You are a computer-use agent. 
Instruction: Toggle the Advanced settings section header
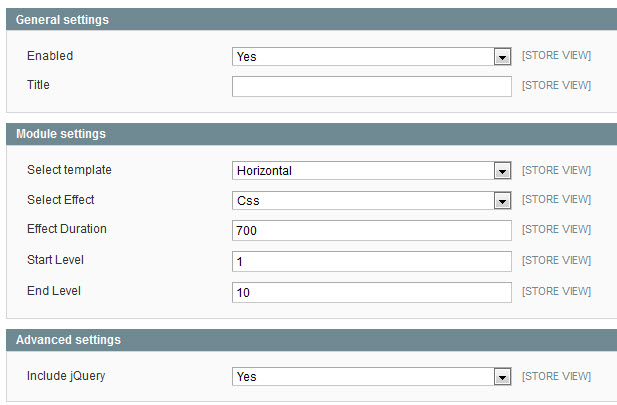(312, 340)
